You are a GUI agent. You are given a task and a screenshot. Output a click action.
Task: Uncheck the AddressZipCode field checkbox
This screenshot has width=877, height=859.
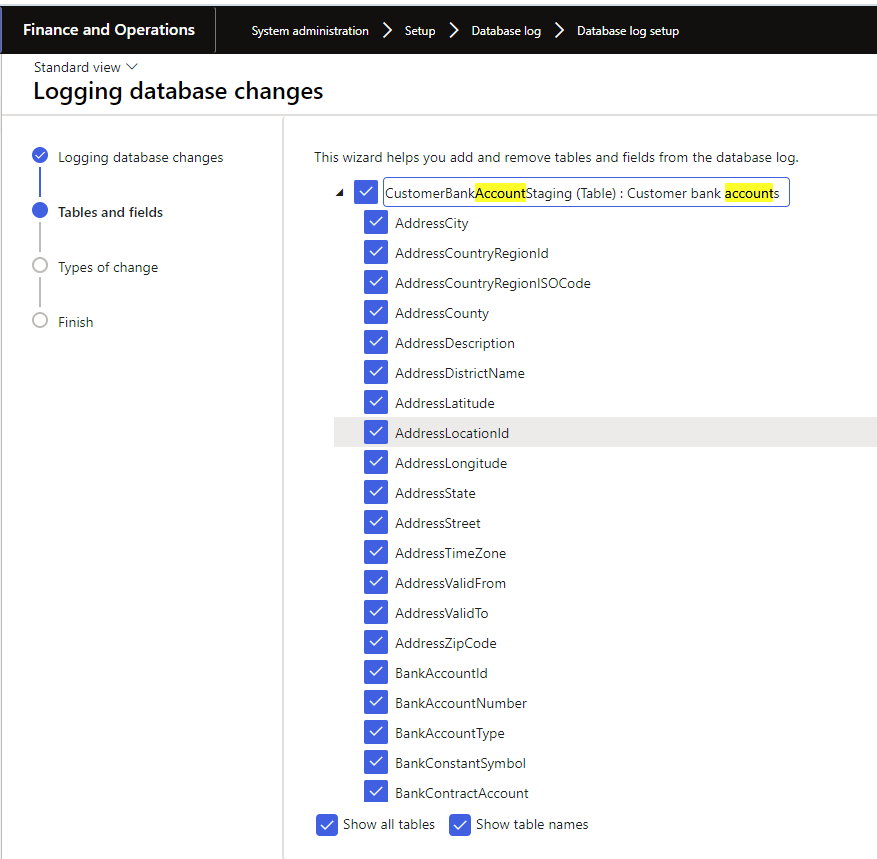[x=376, y=643]
